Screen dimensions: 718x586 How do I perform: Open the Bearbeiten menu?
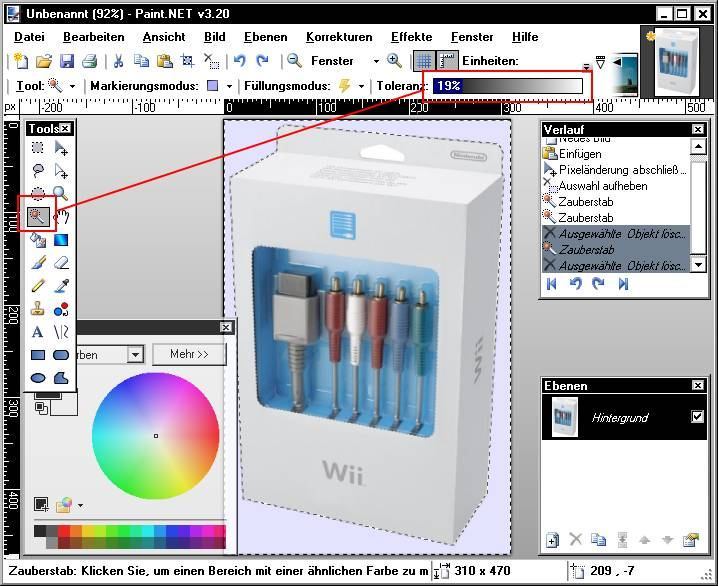(x=93, y=37)
